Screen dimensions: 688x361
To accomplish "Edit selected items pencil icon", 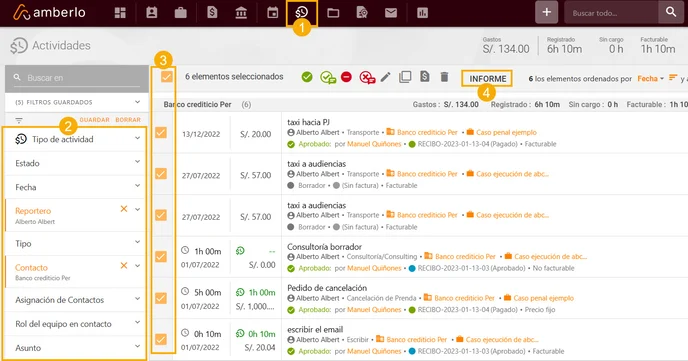I will tap(385, 77).
